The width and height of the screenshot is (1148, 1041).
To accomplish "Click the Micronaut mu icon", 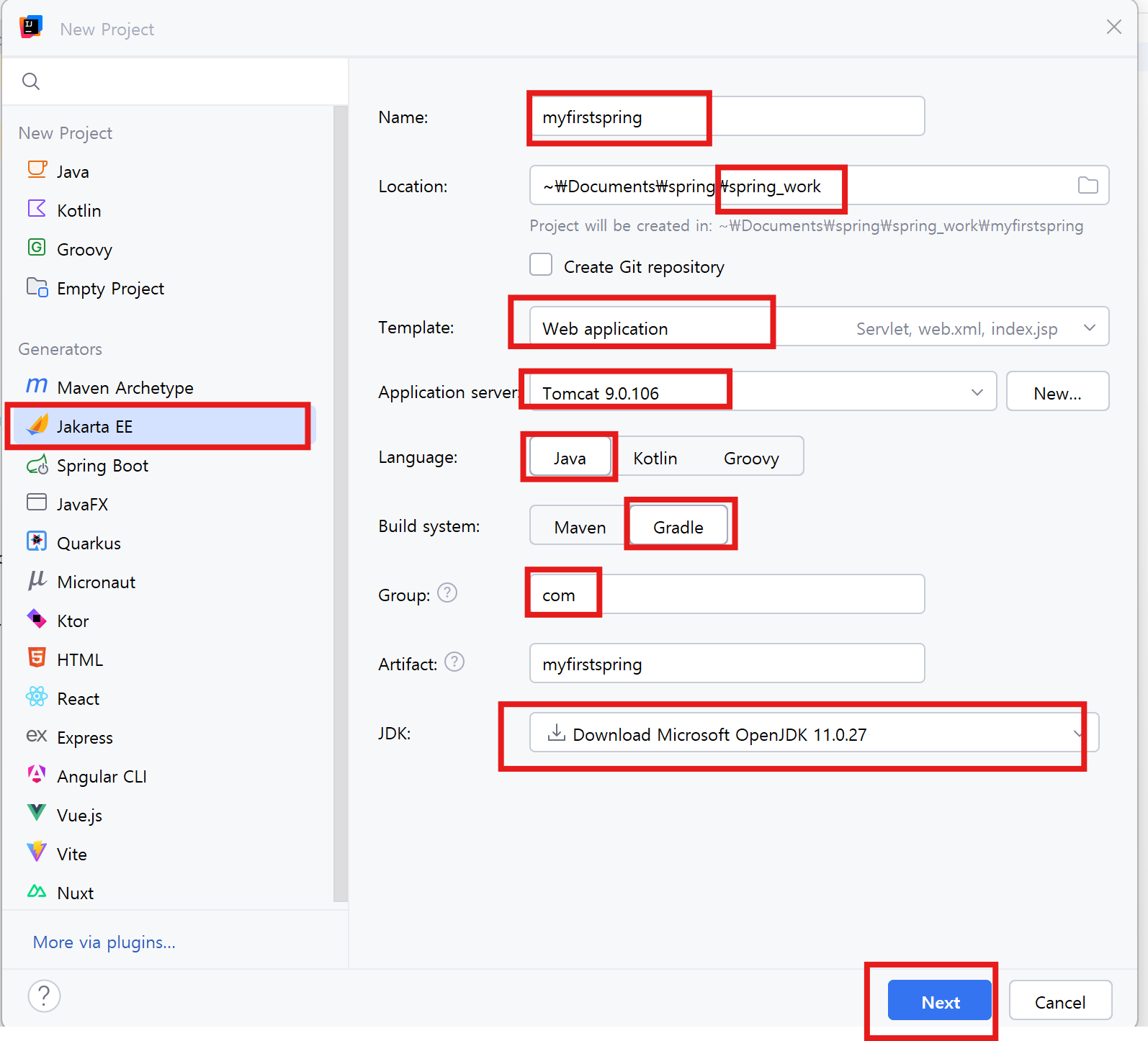I will click(x=37, y=580).
